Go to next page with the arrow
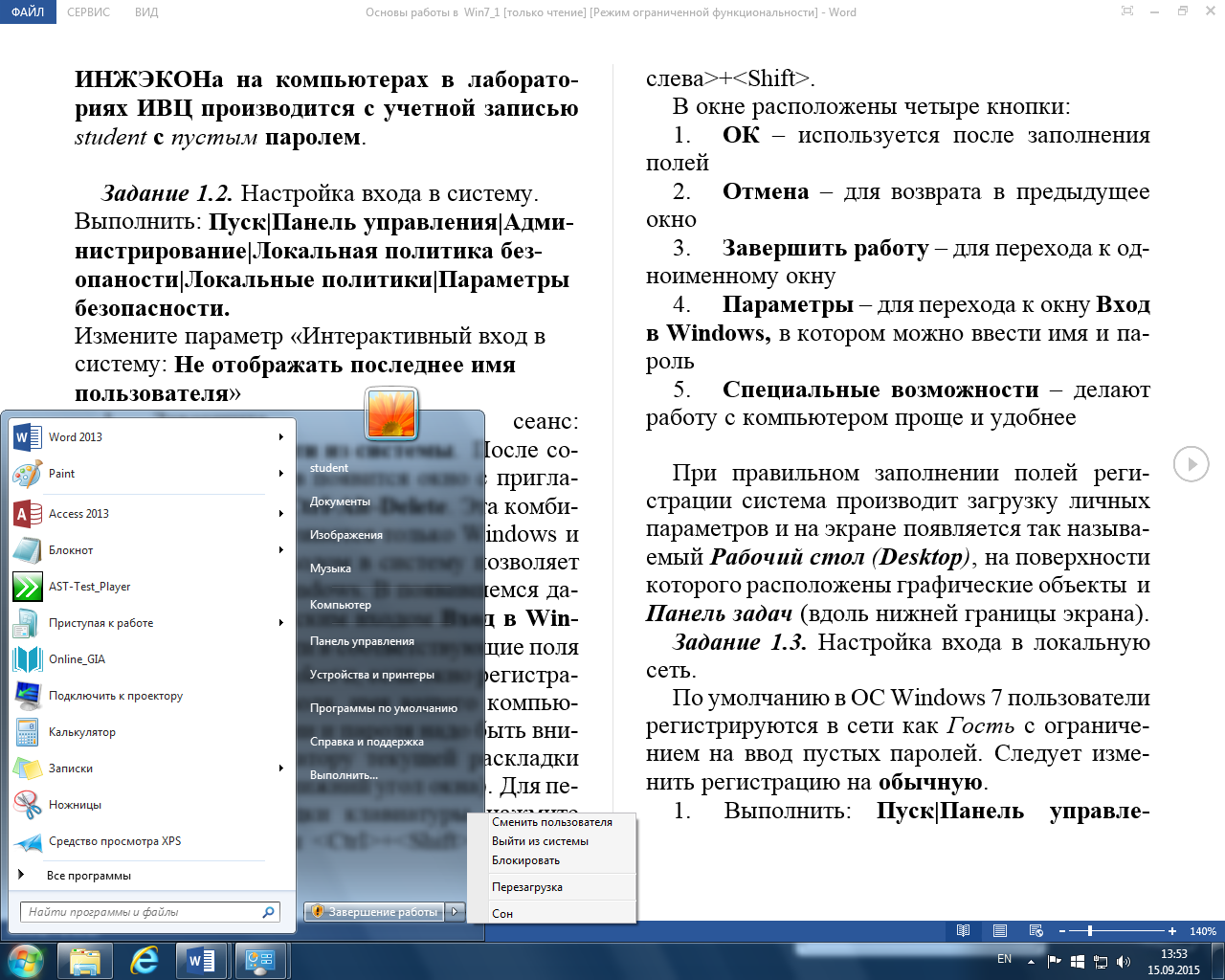The width and height of the screenshot is (1225, 980). click(x=1192, y=464)
